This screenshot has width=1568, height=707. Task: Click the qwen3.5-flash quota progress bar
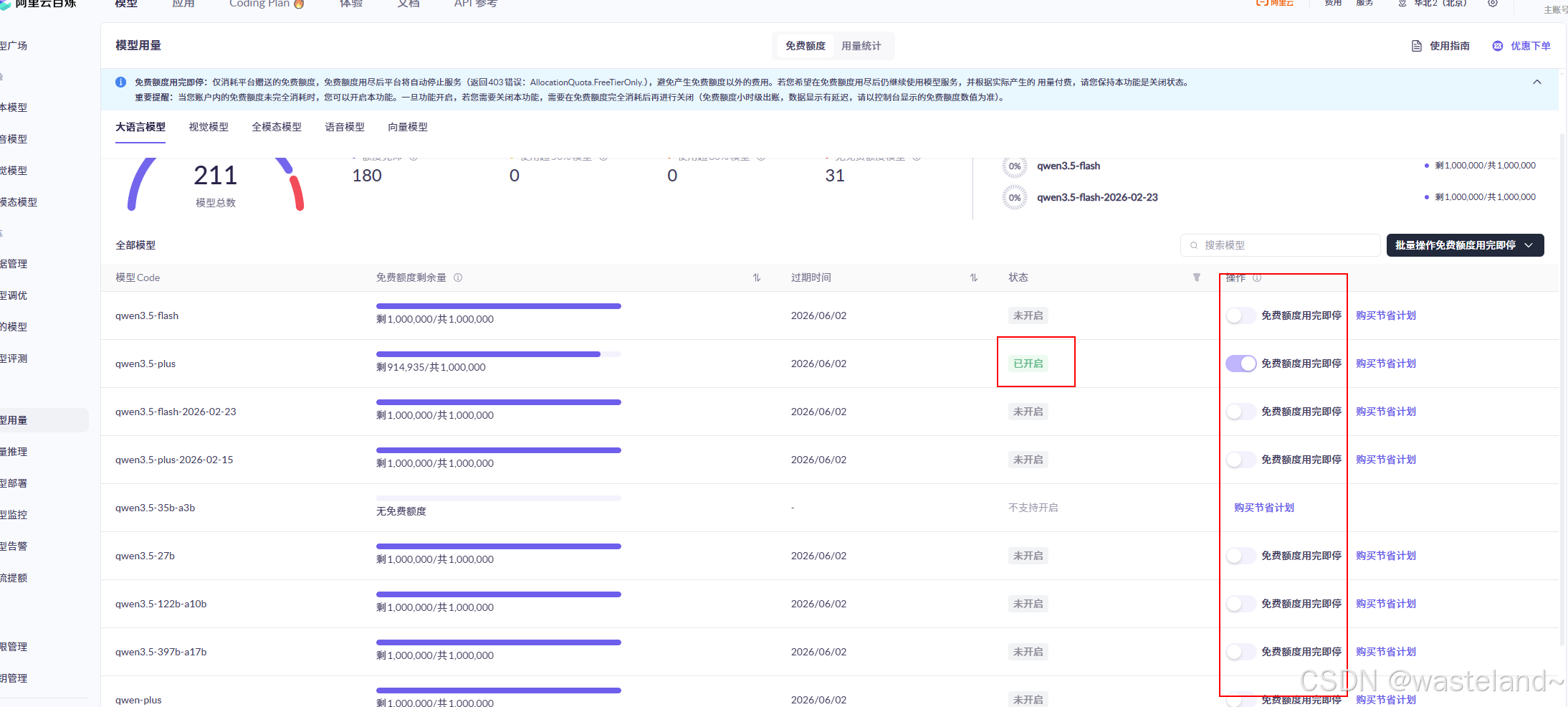click(499, 306)
